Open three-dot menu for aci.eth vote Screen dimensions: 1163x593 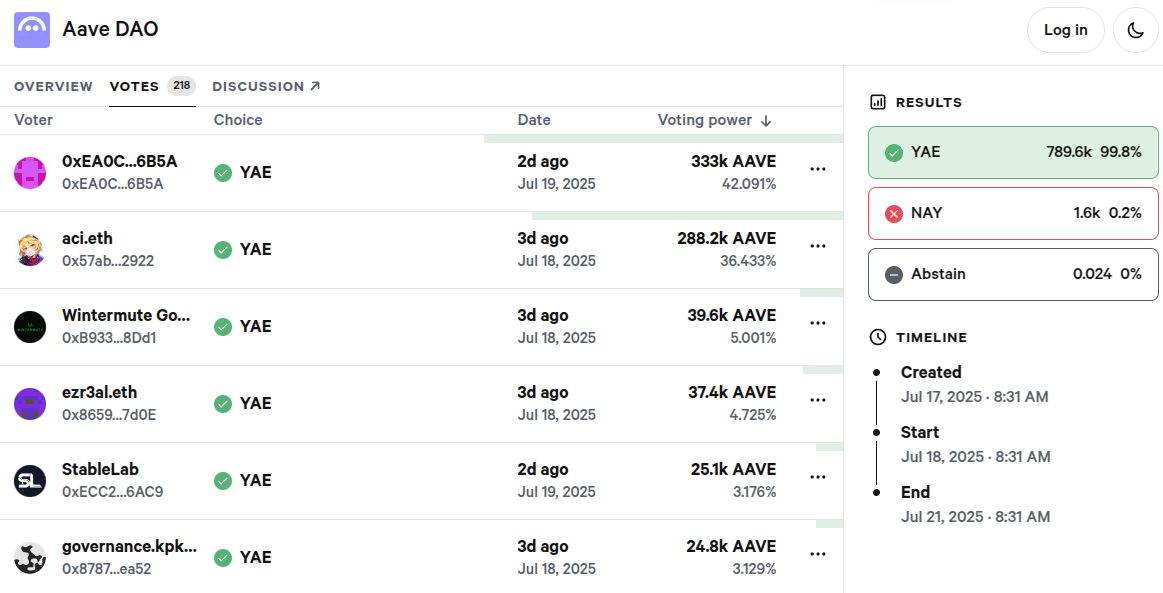(x=817, y=246)
